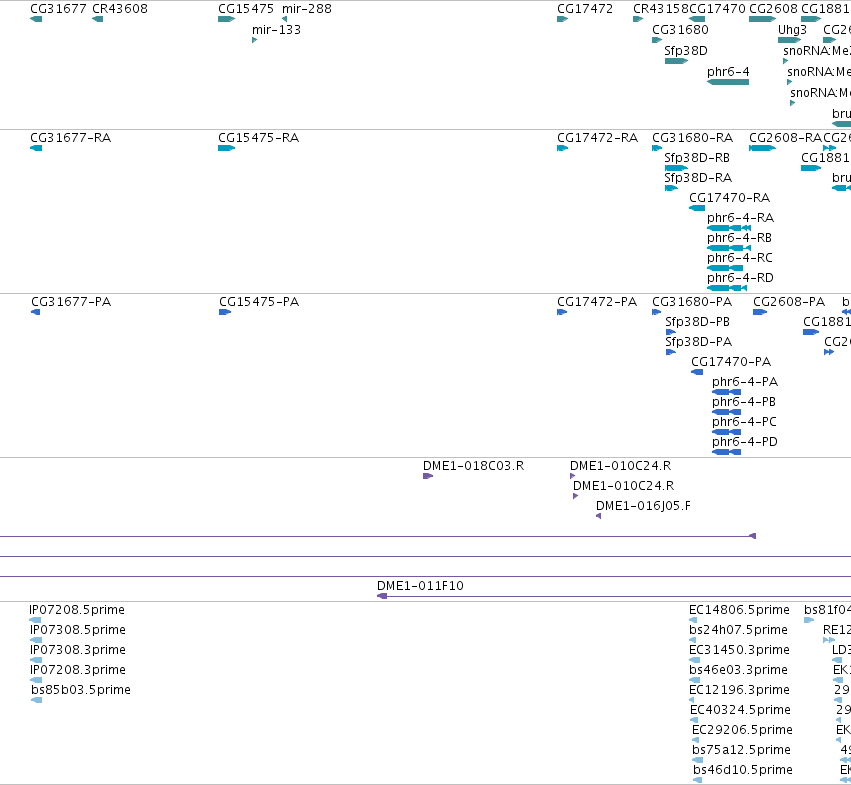Click the bs75a12.5prime EST label
This screenshot has height=785, width=851.
pos(741,751)
